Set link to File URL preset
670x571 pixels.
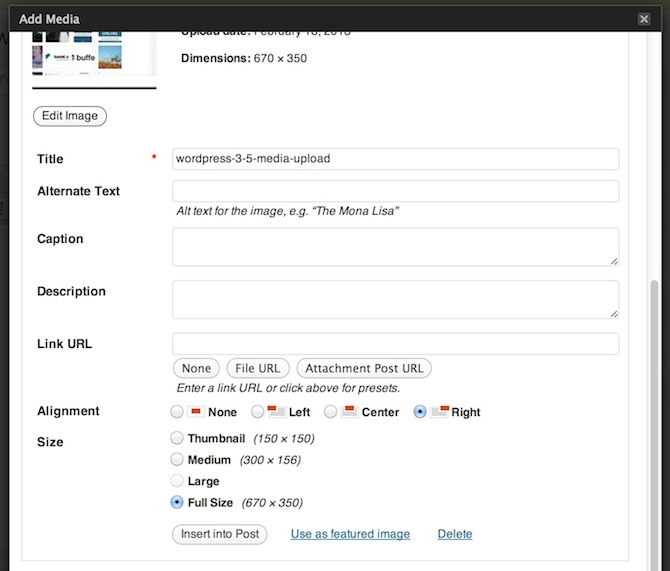256,368
